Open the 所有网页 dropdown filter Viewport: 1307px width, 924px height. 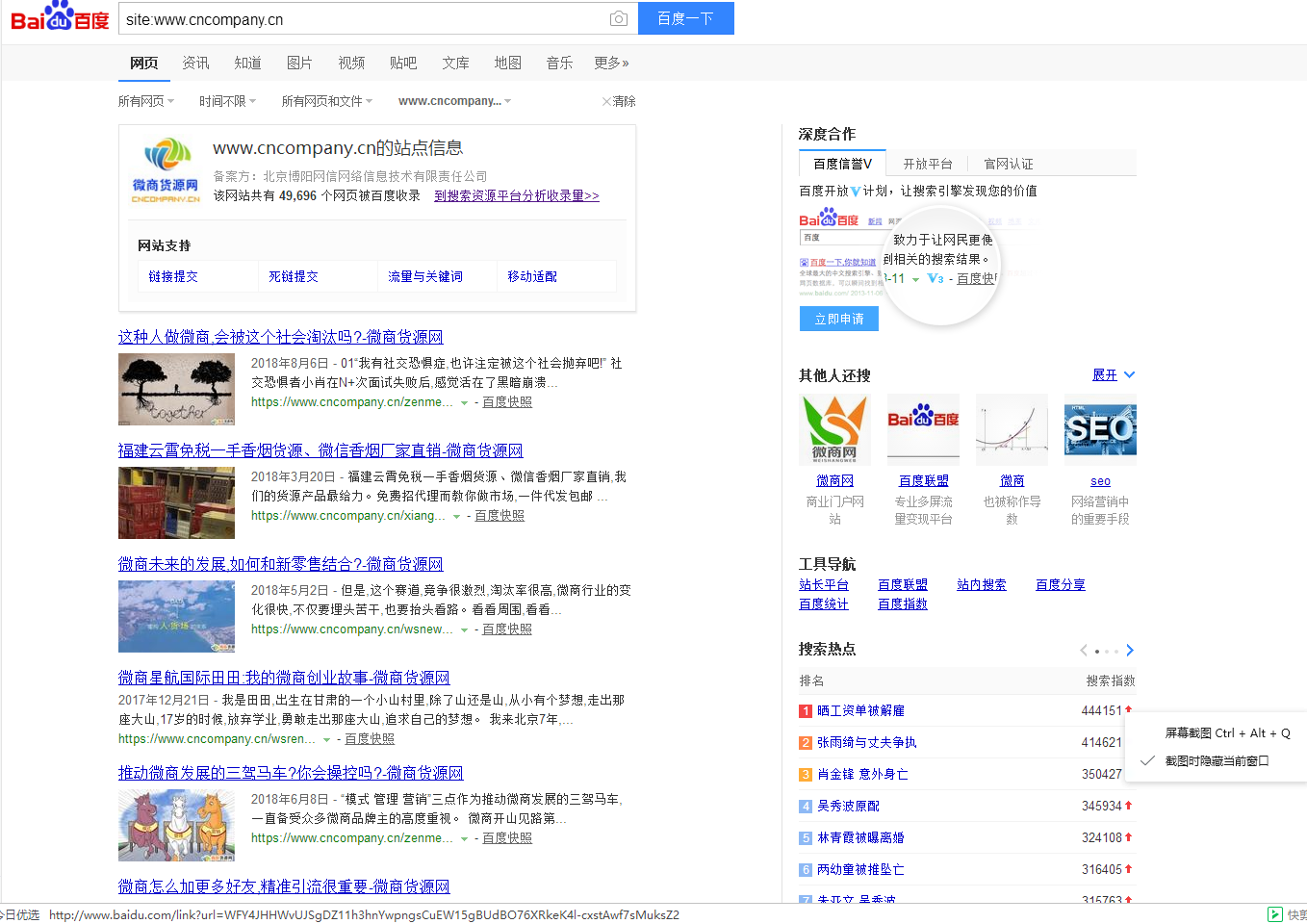145,101
